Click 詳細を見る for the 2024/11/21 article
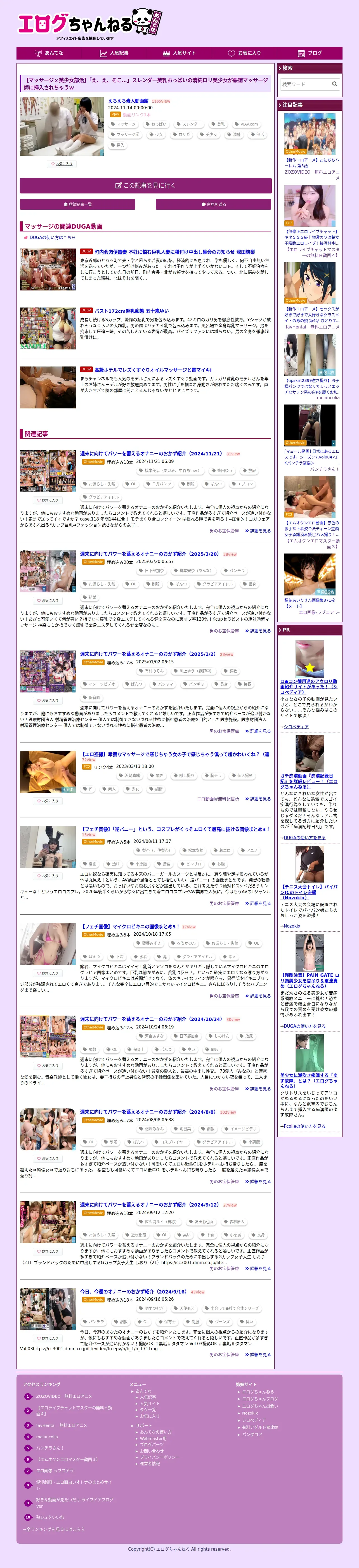359x1568 pixels. pyautogui.click(x=259, y=531)
